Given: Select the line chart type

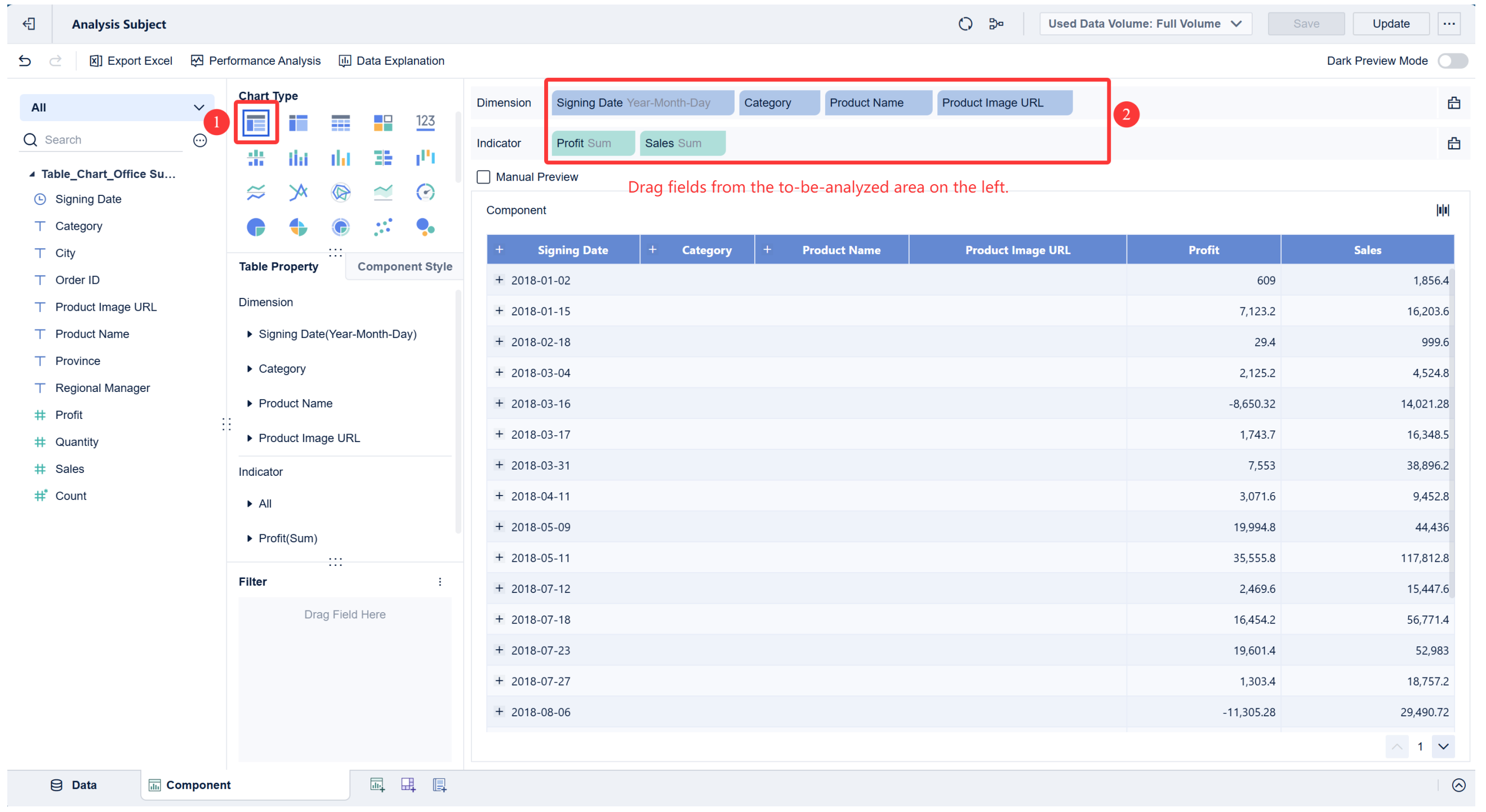Looking at the screenshot, I should (256, 192).
